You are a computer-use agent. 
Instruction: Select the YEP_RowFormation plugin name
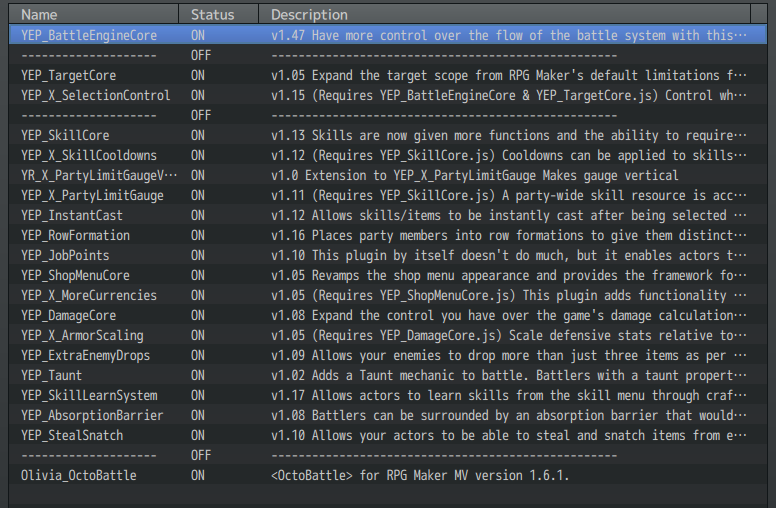coord(75,235)
